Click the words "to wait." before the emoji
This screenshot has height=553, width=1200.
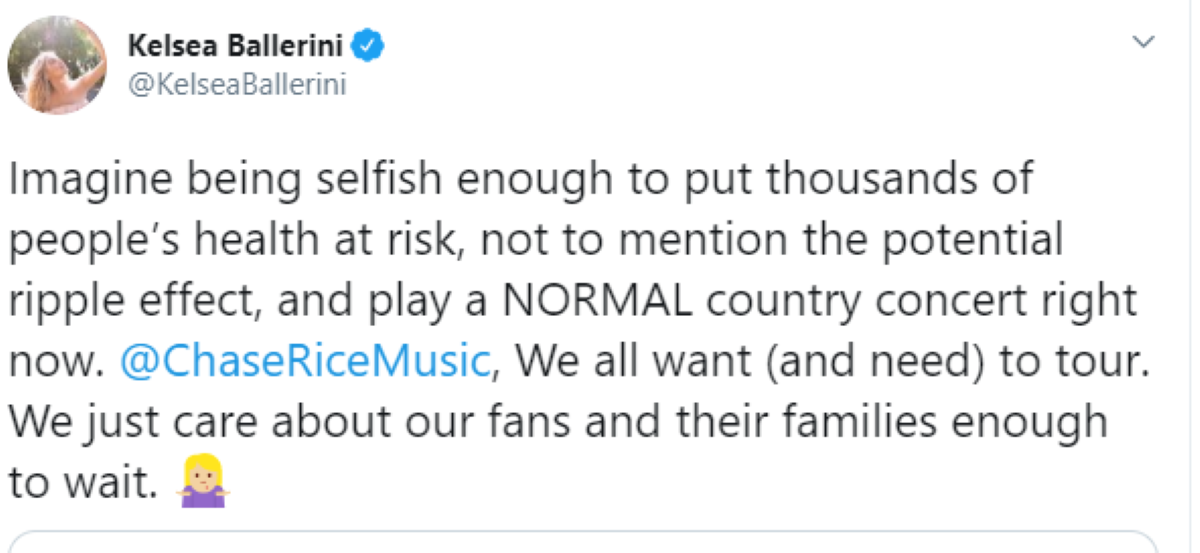tap(84, 482)
